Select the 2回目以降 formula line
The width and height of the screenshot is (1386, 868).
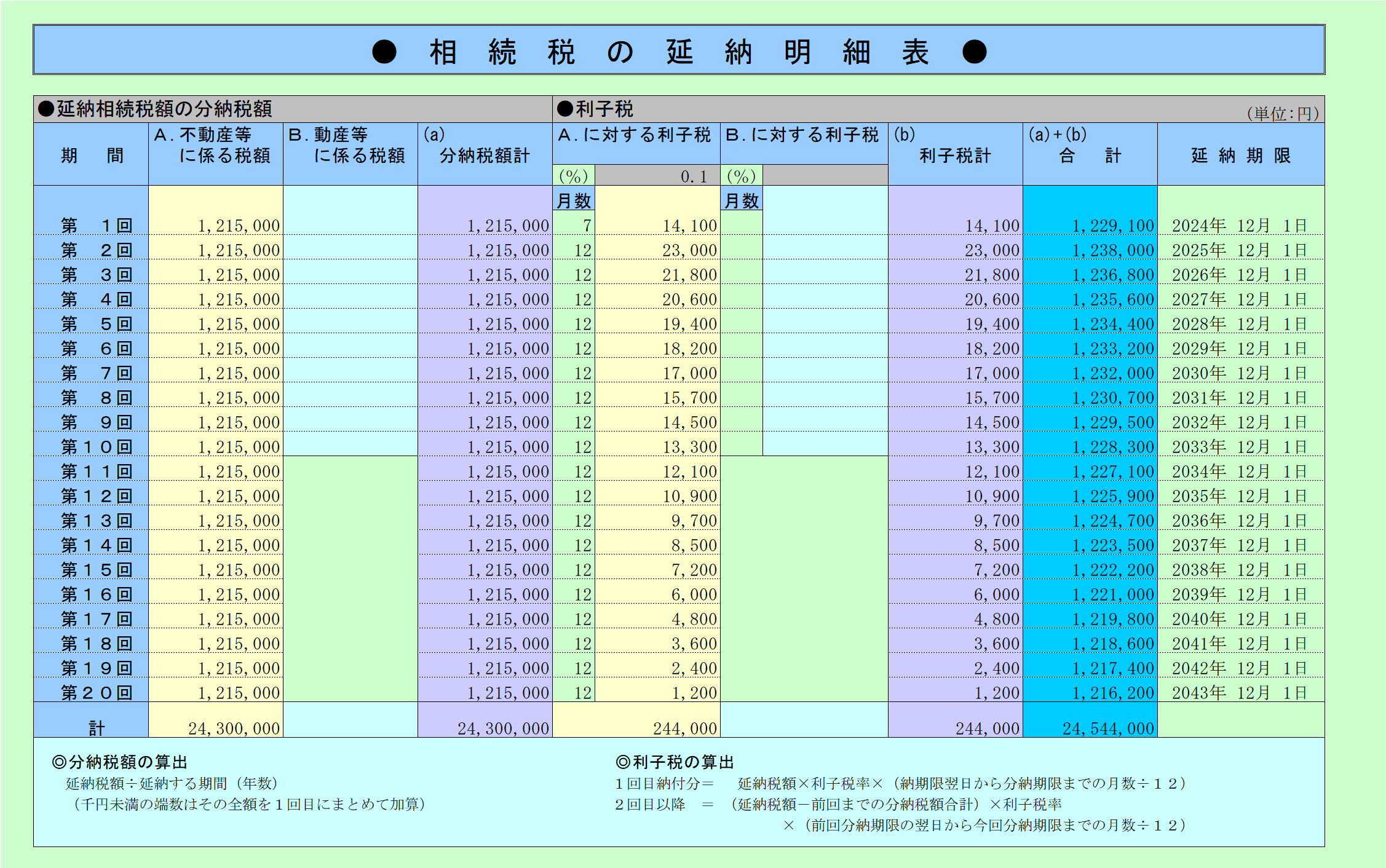click(839, 804)
